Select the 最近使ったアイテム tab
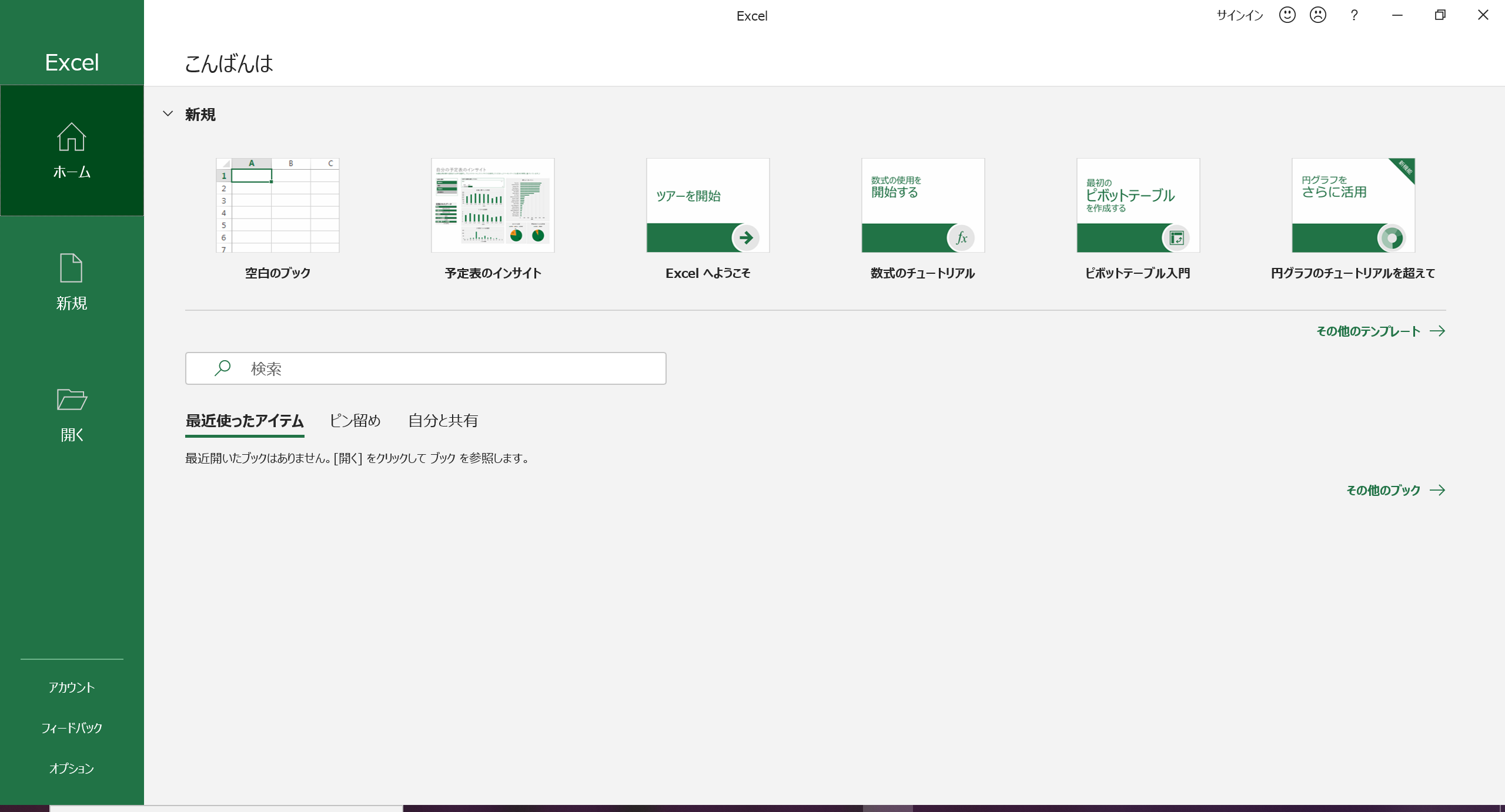 pyautogui.click(x=245, y=421)
